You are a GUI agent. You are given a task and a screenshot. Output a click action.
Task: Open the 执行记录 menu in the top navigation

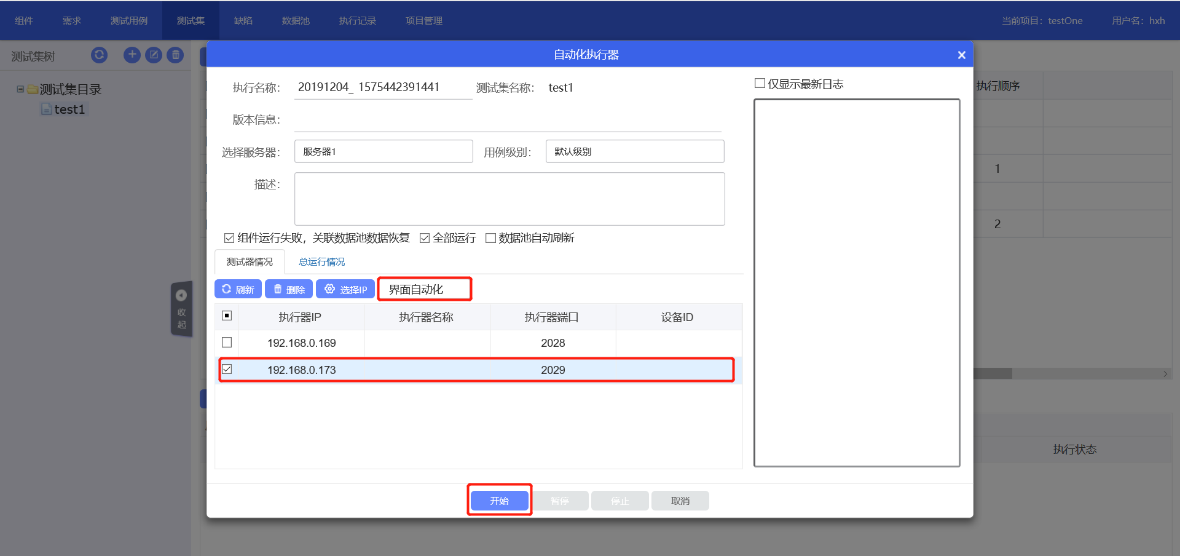click(357, 21)
